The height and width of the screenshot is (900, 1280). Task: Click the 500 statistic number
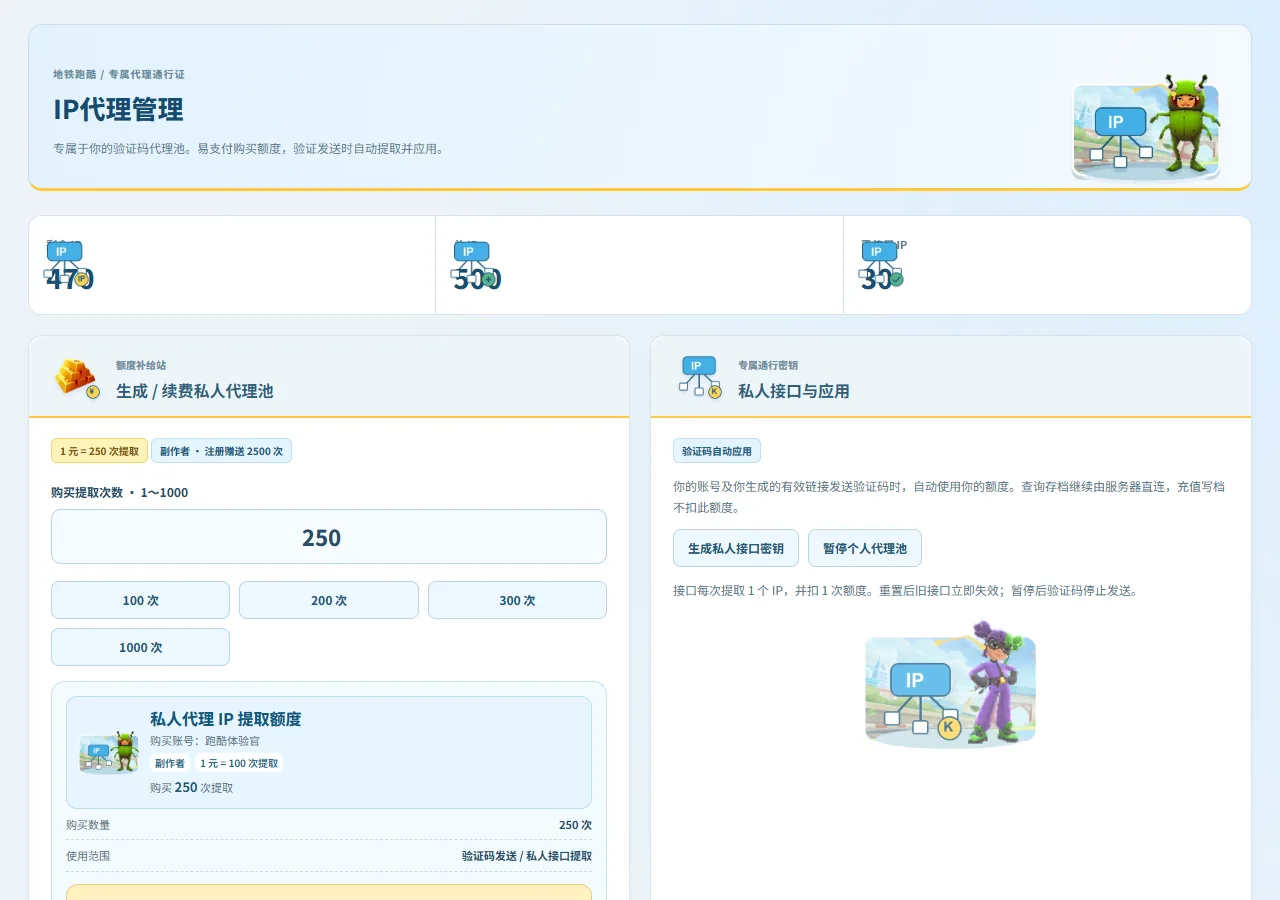(x=477, y=279)
